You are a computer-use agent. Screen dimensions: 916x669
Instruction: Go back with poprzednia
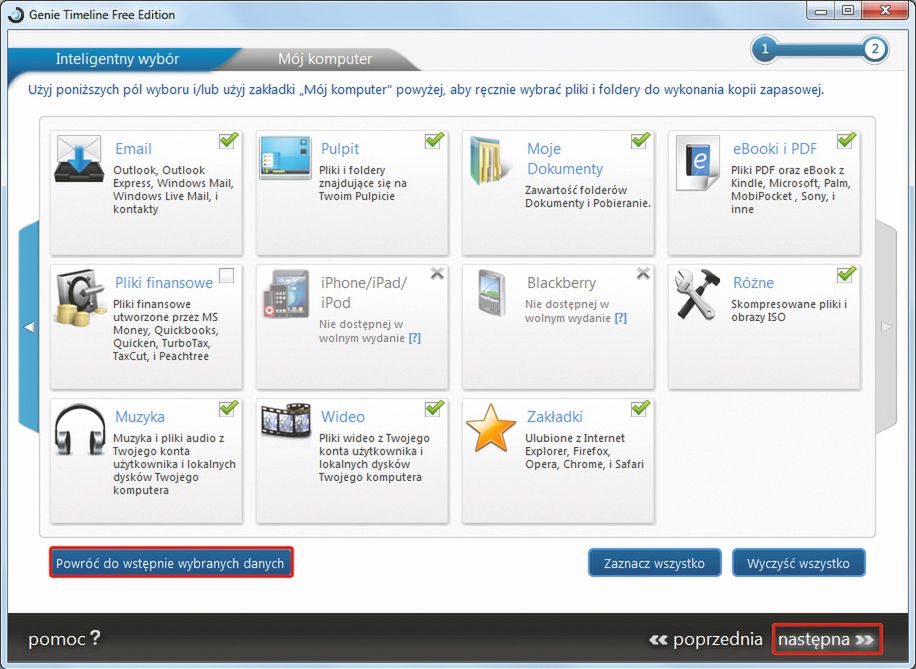click(x=705, y=639)
